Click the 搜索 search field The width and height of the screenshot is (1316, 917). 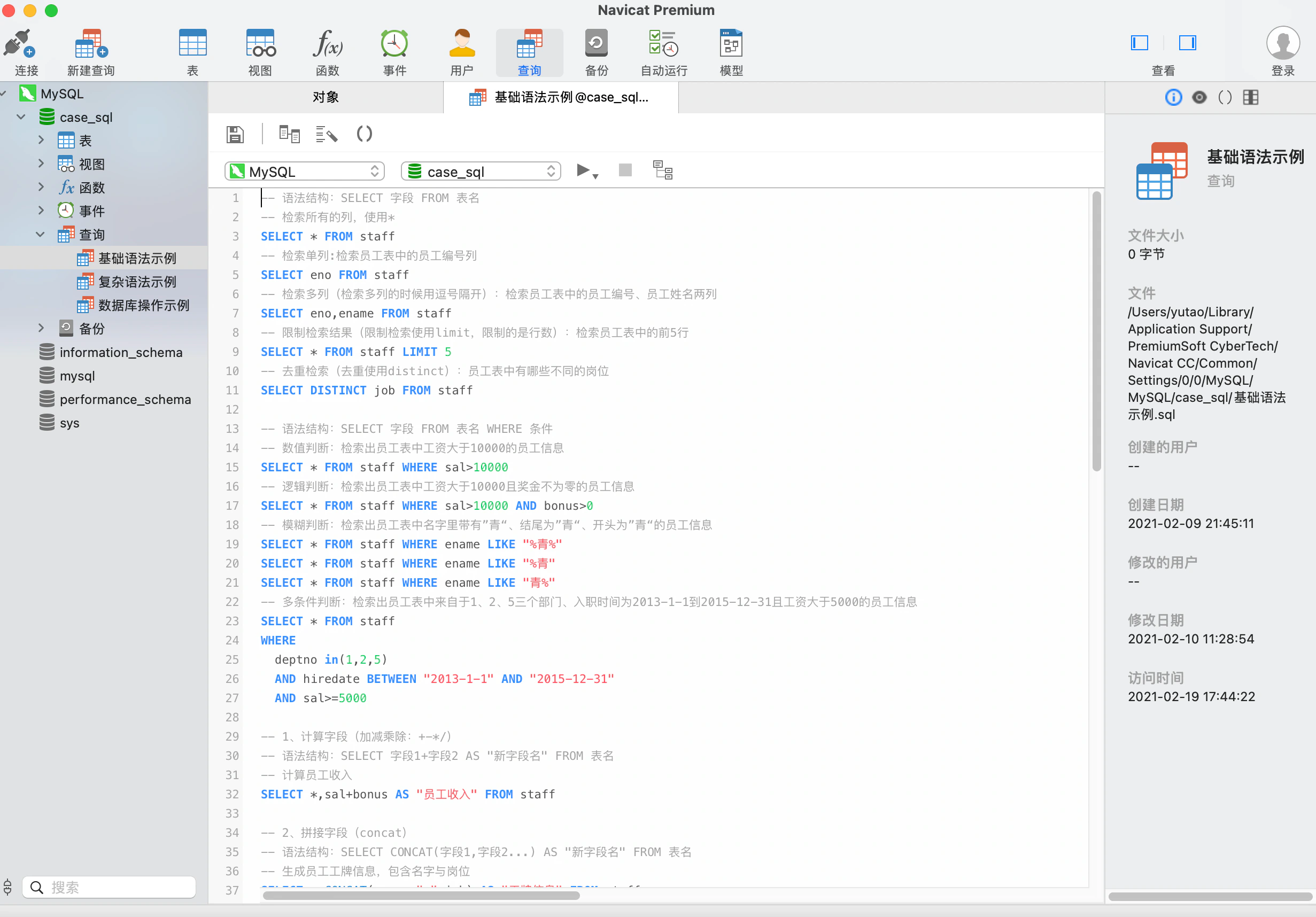pyautogui.click(x=110, y=887)
